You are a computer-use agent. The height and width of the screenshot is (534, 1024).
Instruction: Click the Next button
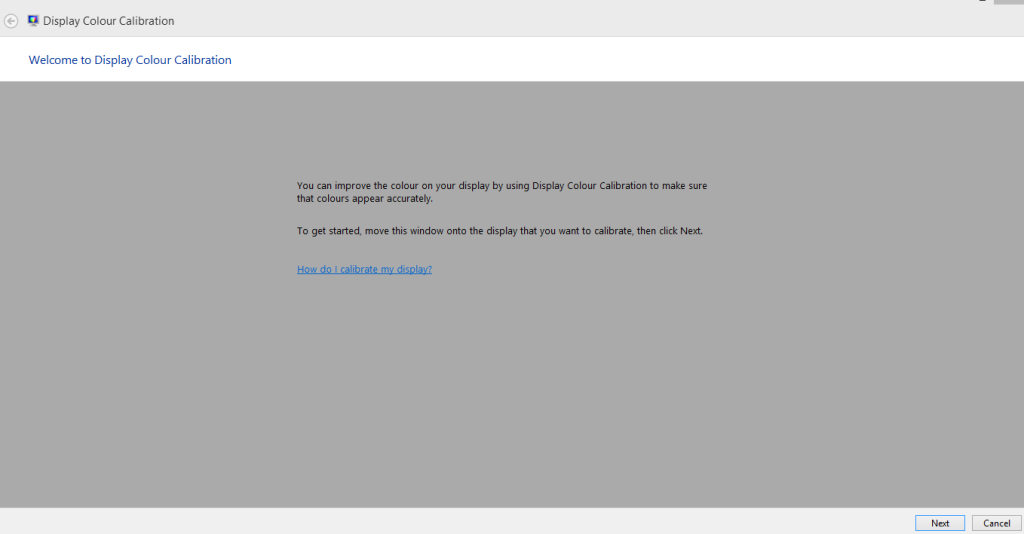[x=940, y=523]
